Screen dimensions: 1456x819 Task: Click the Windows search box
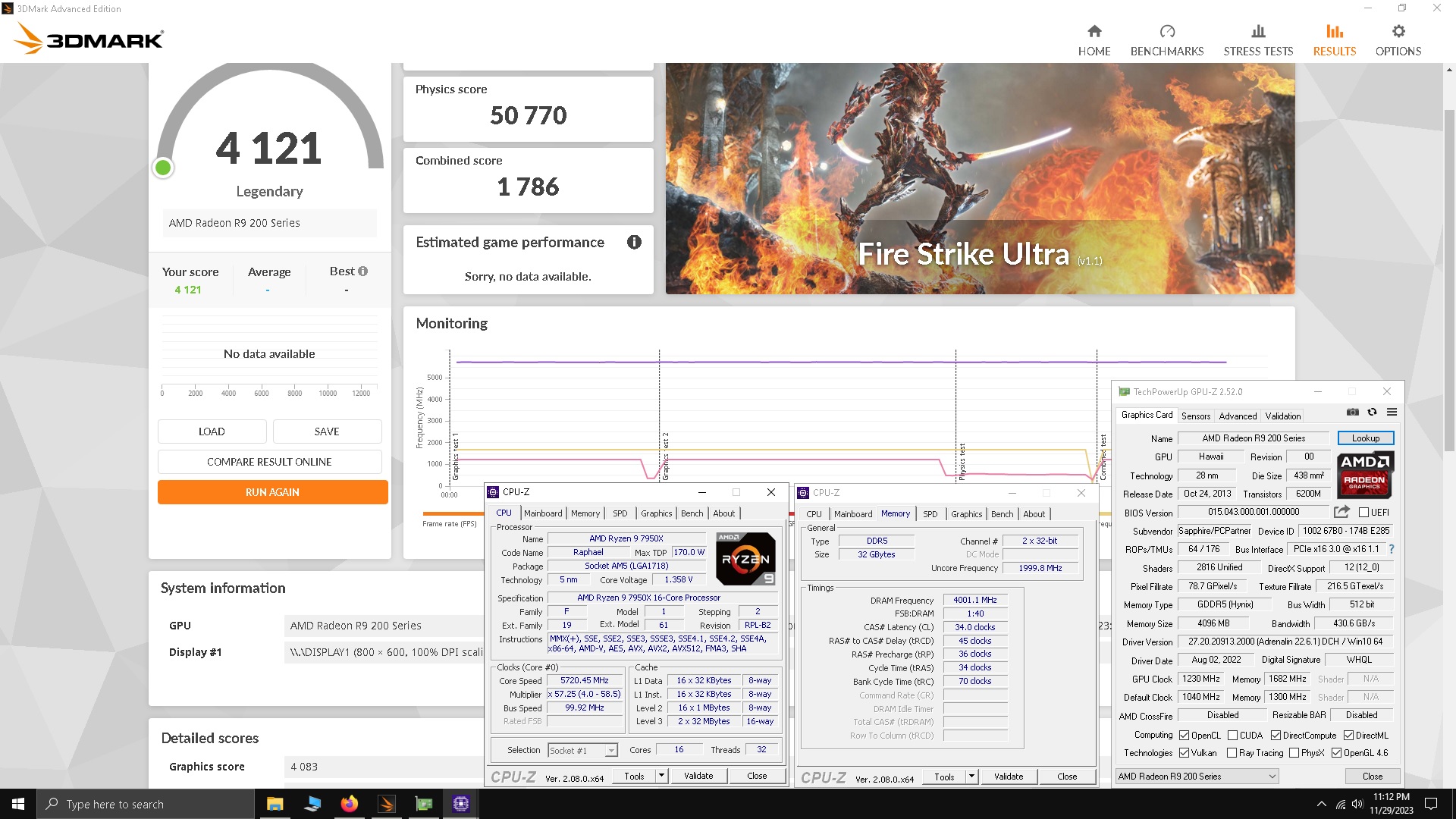pos(145,804)
